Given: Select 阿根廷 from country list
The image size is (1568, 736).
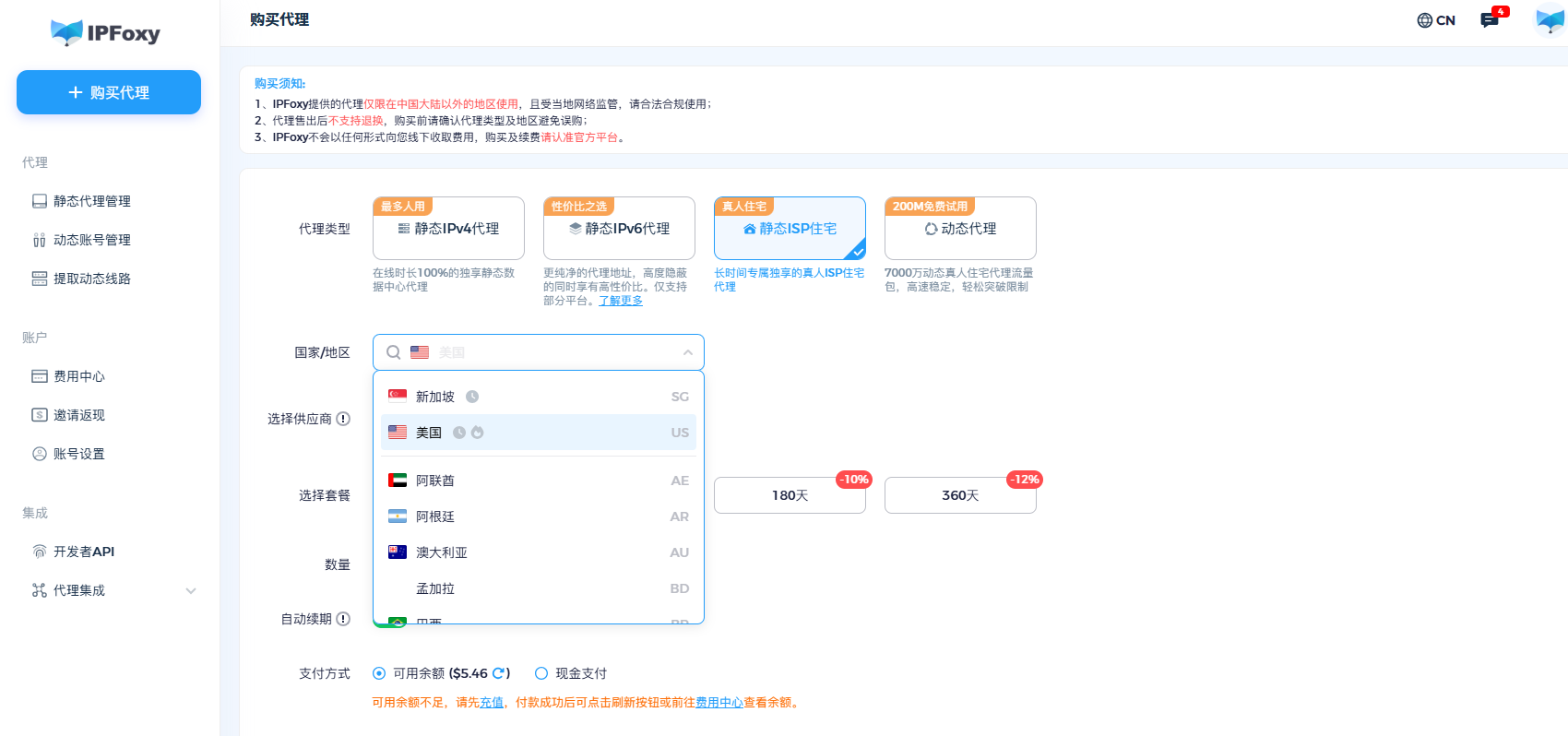Looking at the screenshot, I should pyautogui.click(x=539, y=516).
